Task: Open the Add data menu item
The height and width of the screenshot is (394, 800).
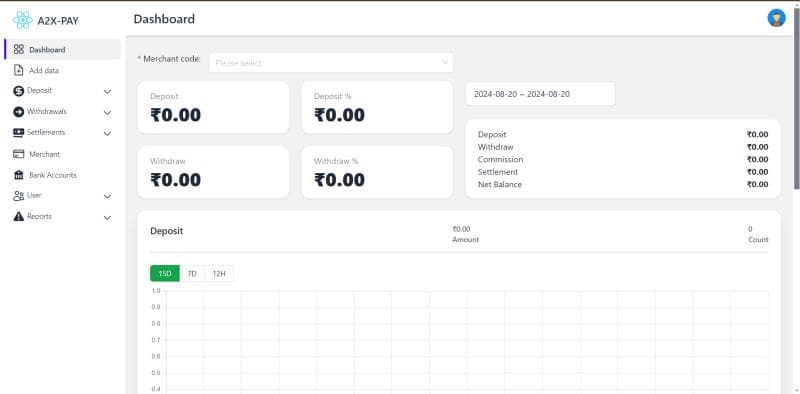Action: click(x=63, y=70)
